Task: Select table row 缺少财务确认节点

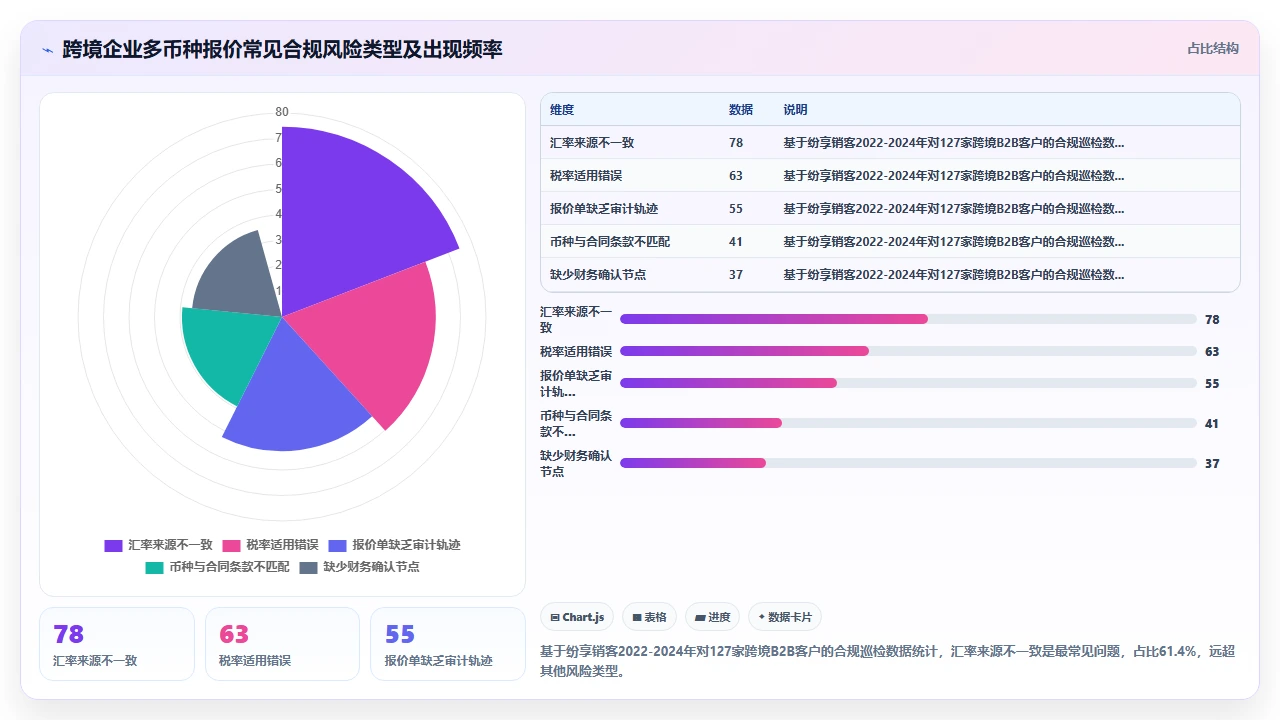Action: [x=890, y=275]
